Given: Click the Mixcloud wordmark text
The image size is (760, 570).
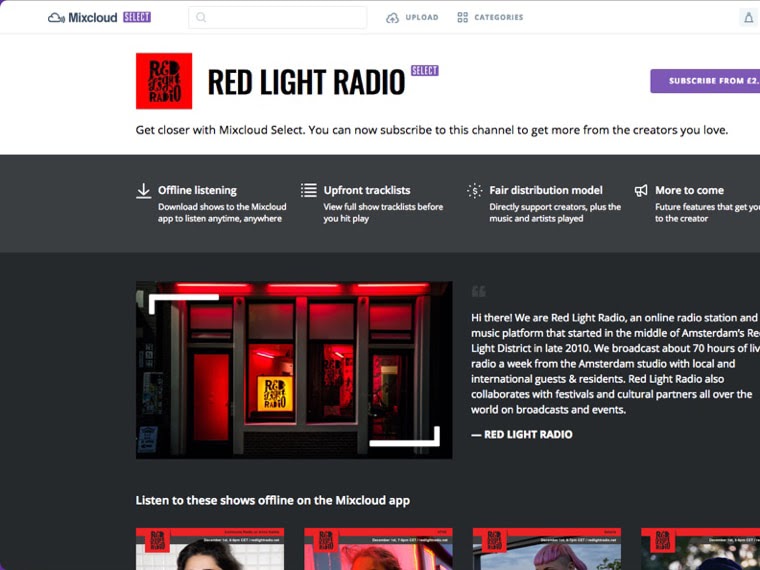Looking at the screenshot, I should point(93,18).
